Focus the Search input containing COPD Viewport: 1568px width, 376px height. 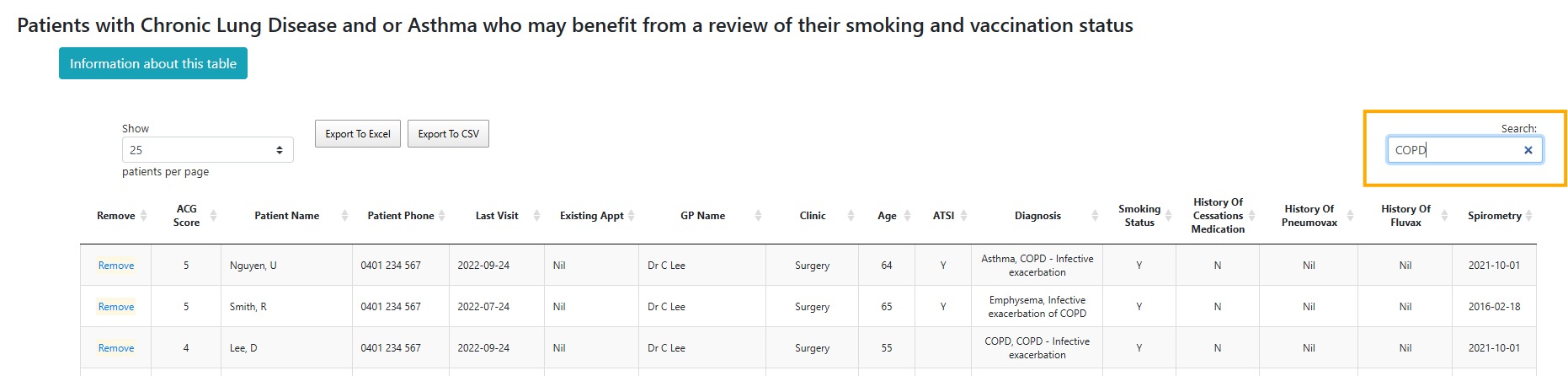click(1456, 150)
